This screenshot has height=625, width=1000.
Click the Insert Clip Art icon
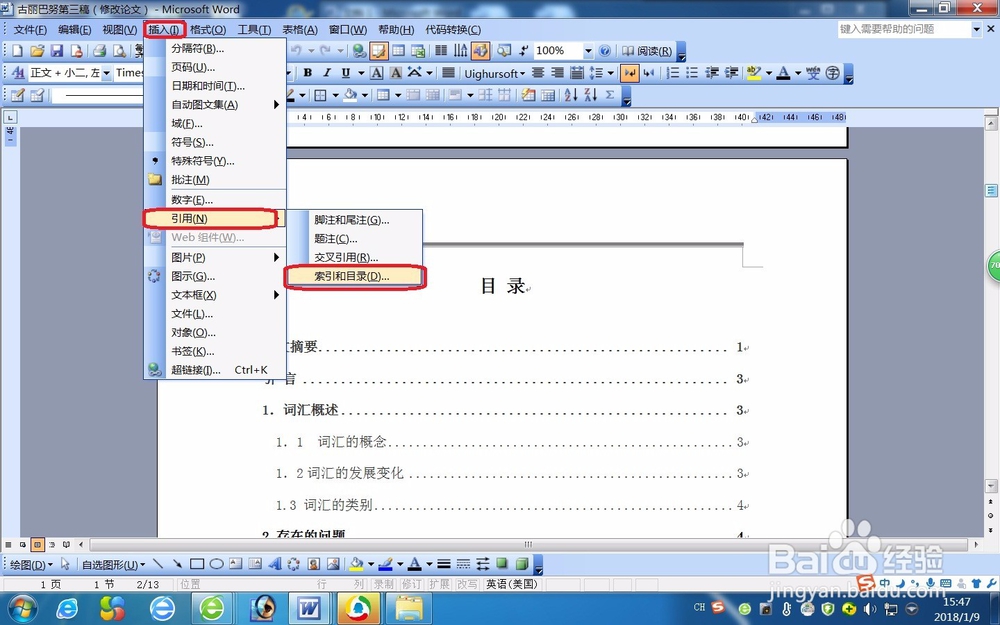tap(314, 564)
